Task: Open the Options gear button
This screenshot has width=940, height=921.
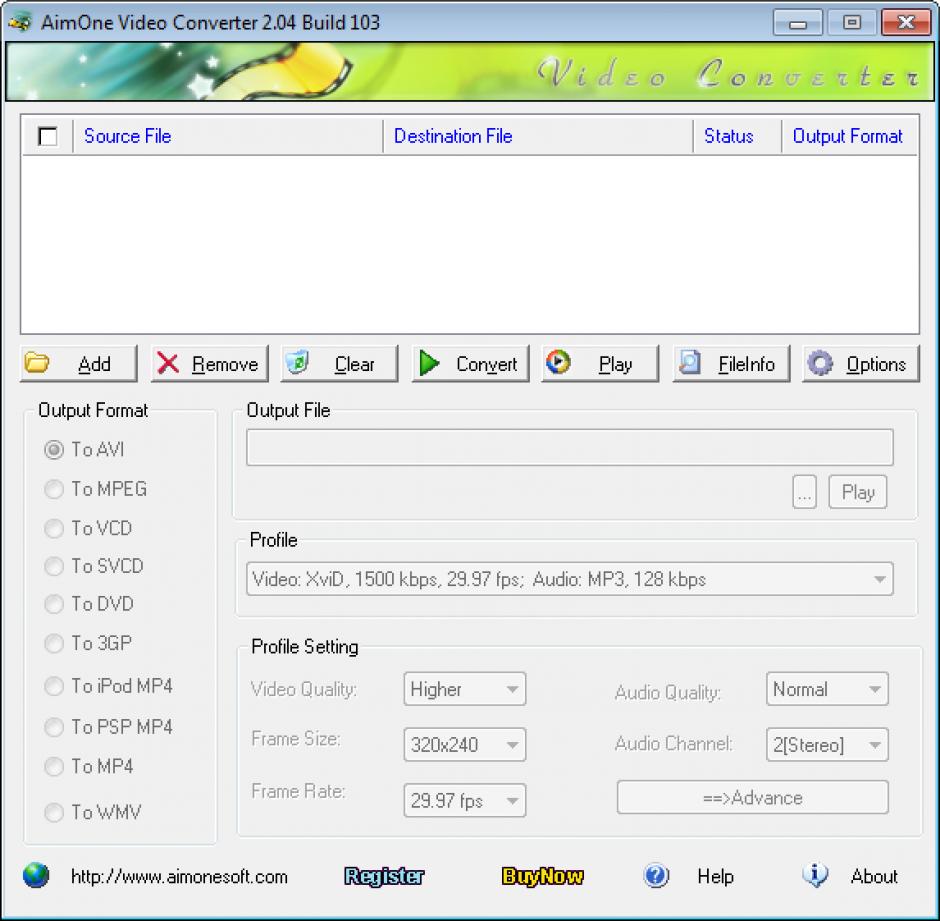Action: coord(861,363)
